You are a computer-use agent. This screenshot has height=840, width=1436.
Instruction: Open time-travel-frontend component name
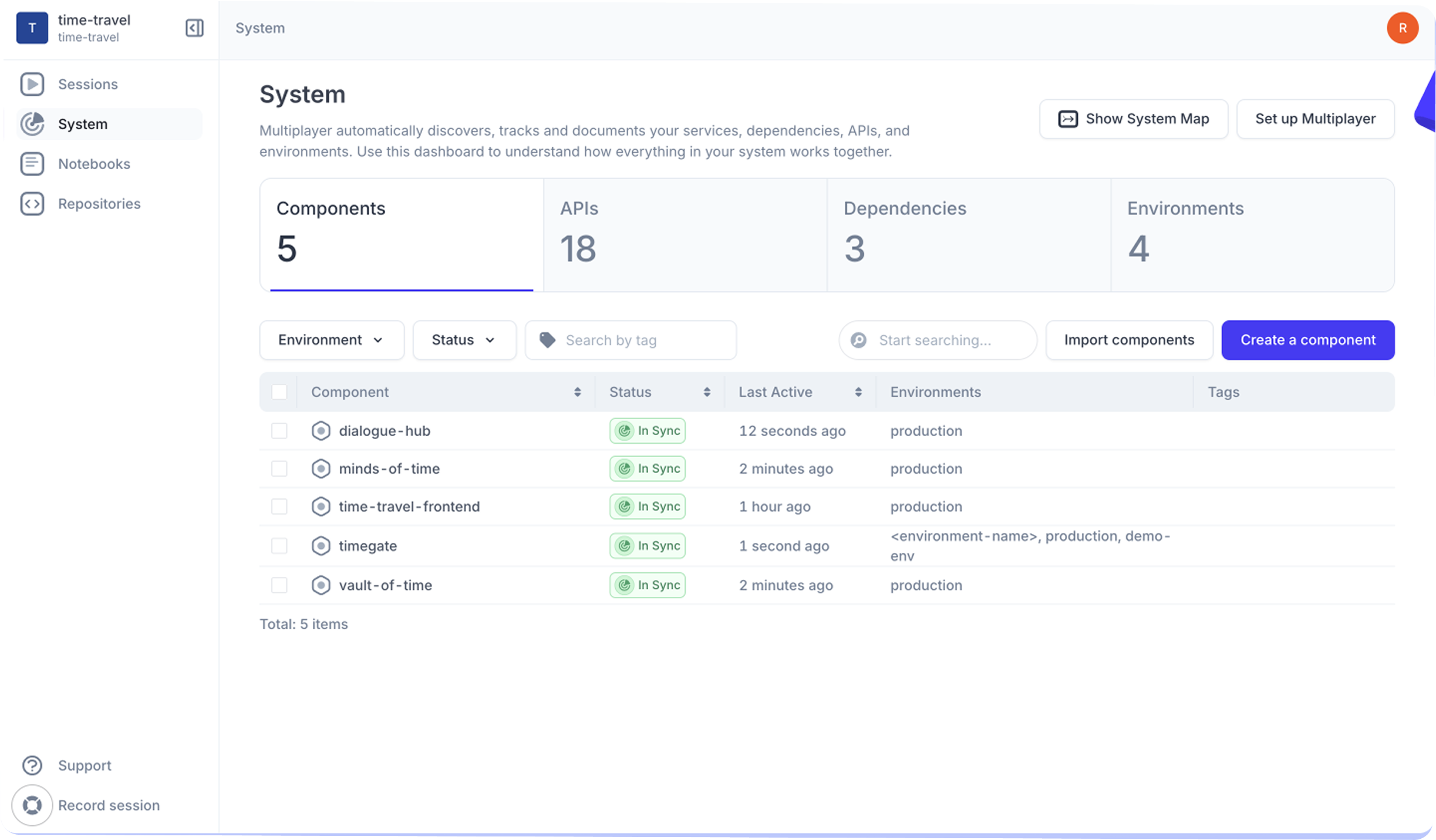(409, 507)
